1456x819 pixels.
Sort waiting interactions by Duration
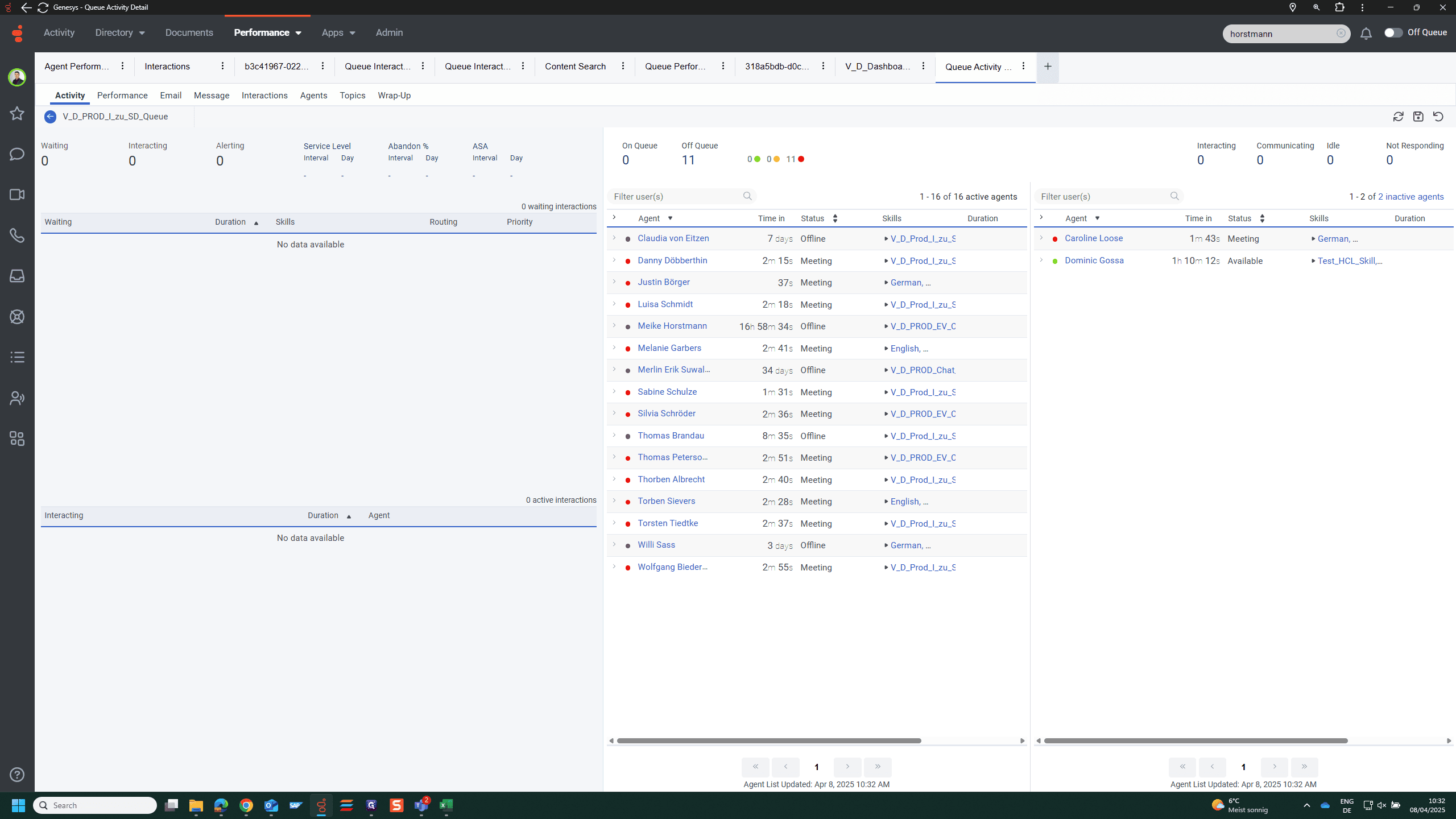237,222
